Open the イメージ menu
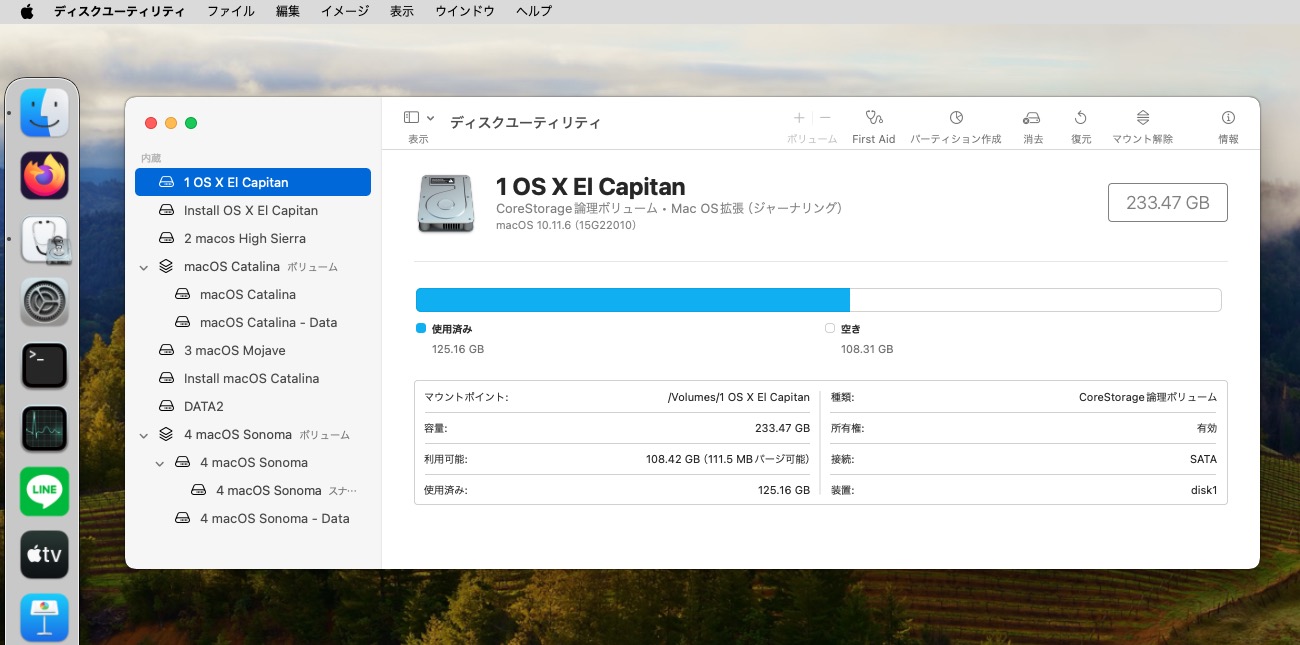 tap(344, 11)
